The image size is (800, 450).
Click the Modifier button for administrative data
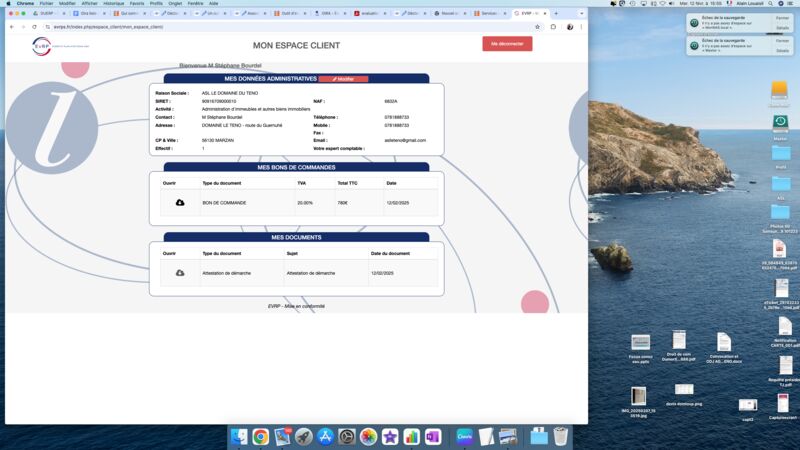click(343, 78)
